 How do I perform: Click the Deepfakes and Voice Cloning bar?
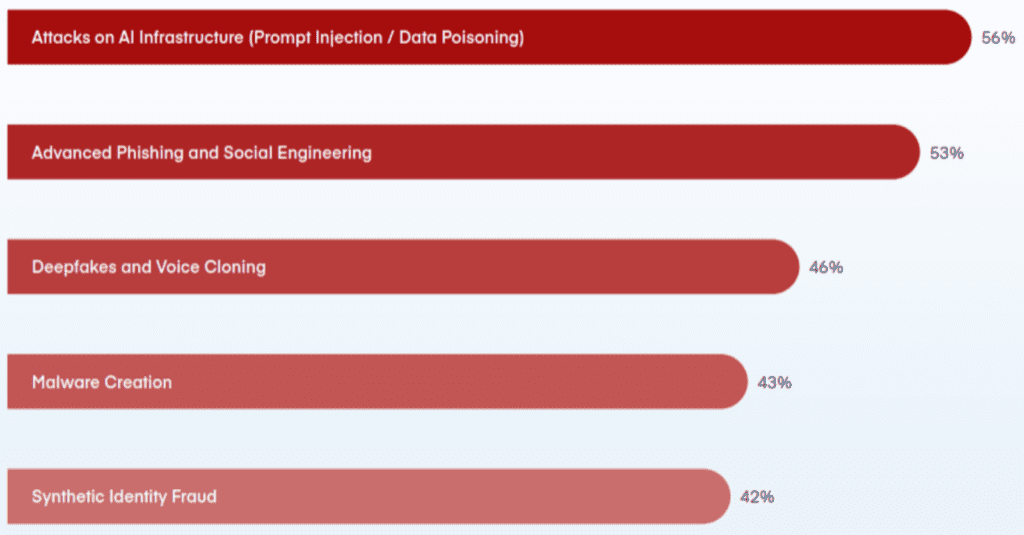tap(403, 267)
